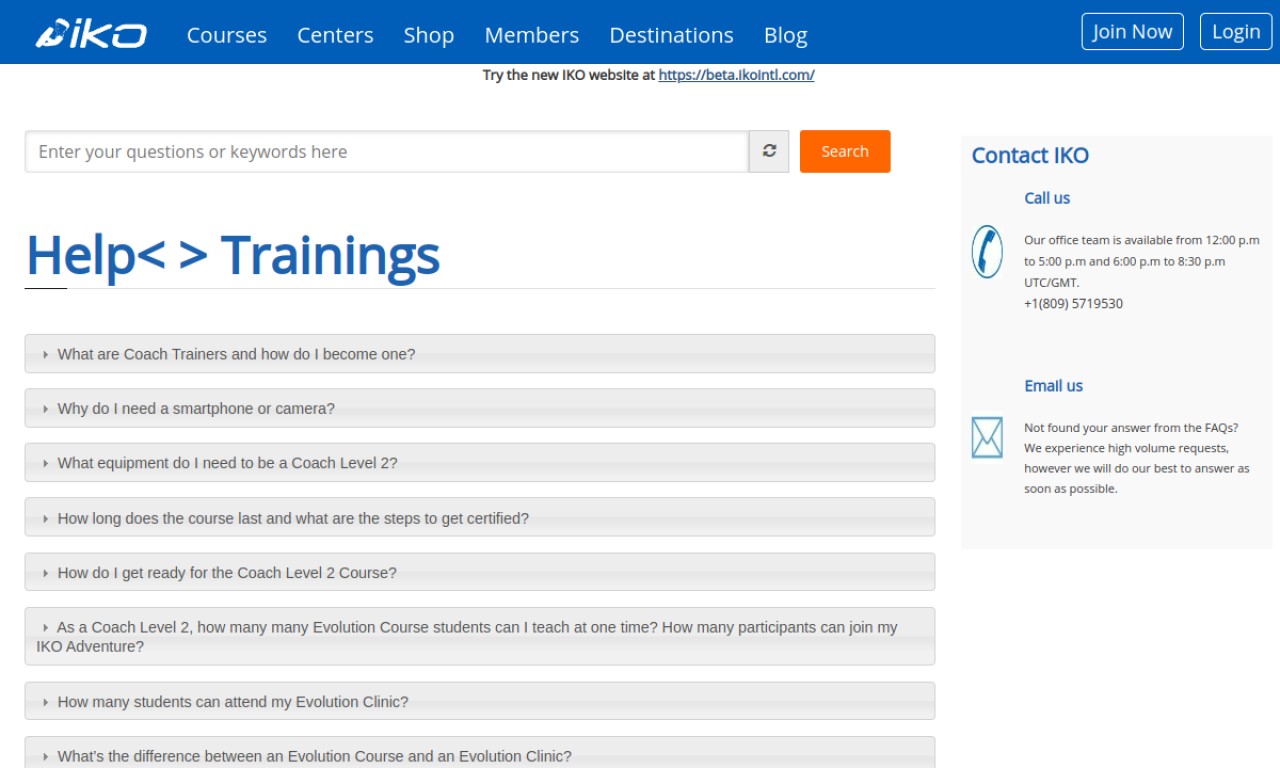Viewport: 1280px width, 768px height.
Task: Expand 'How long does the course last' question
Action: pos(480,518)
